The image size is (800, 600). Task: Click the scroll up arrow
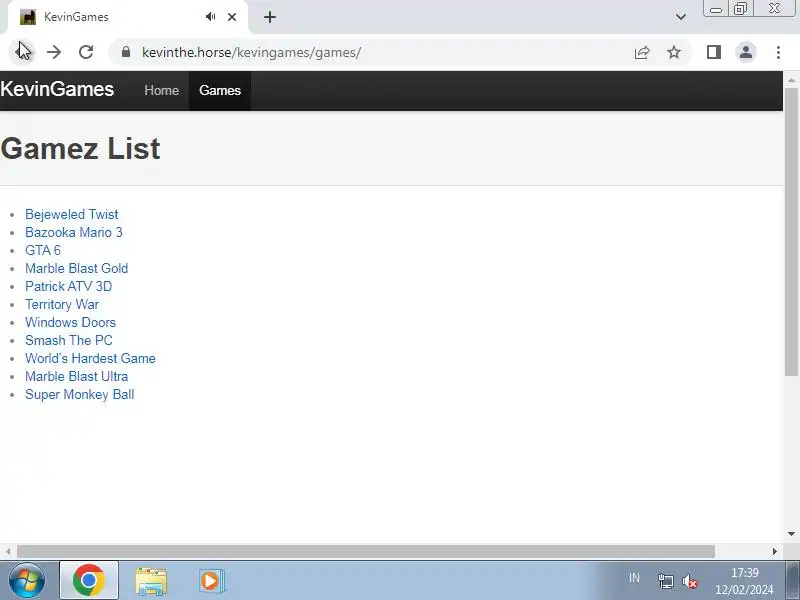pos(791,80)
